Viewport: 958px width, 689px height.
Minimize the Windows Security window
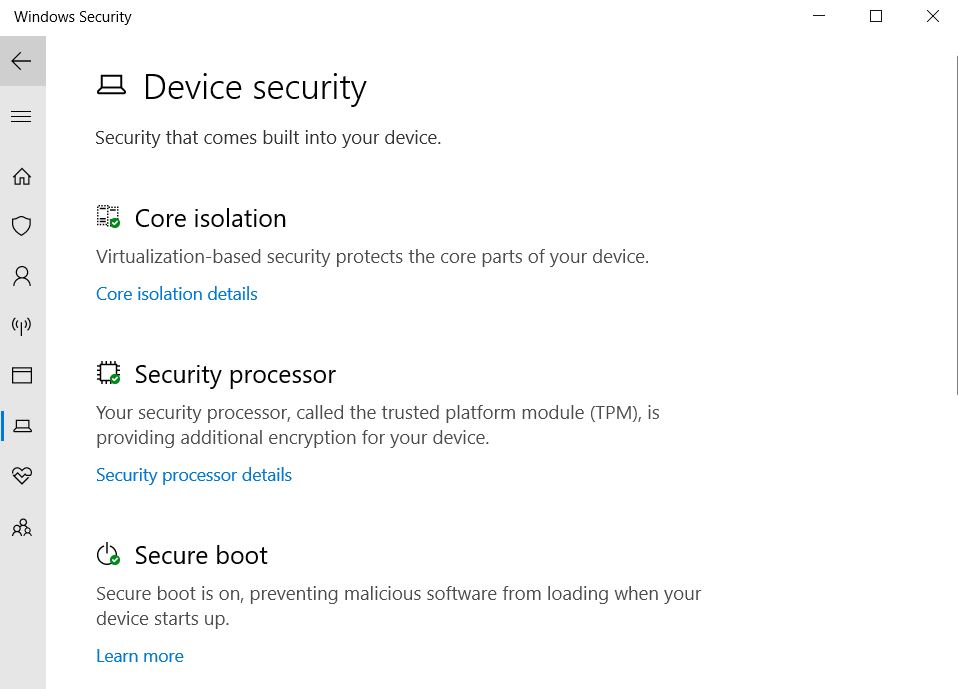tap(819, 16)
